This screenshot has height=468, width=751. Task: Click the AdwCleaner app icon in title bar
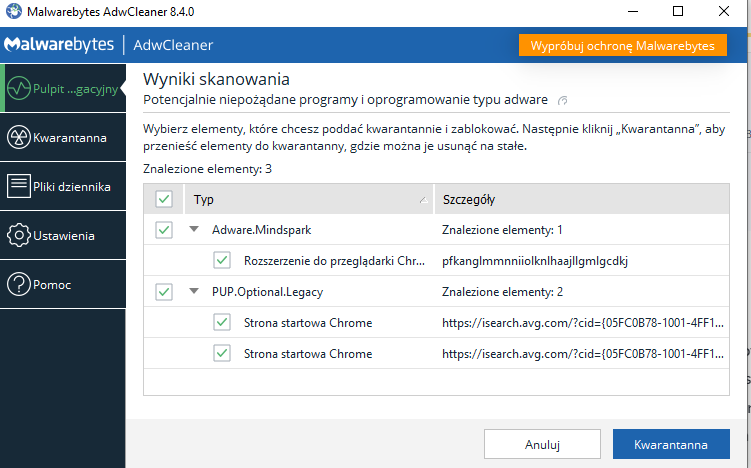[14, 11]
